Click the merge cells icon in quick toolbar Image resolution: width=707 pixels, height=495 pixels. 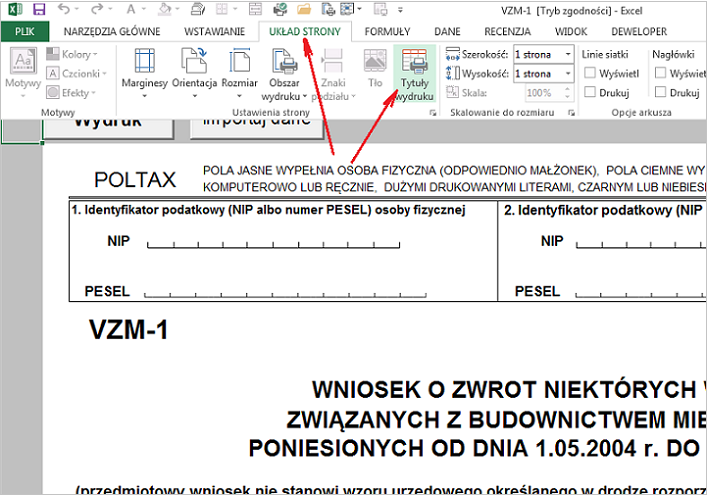click(x=255, y=9)
